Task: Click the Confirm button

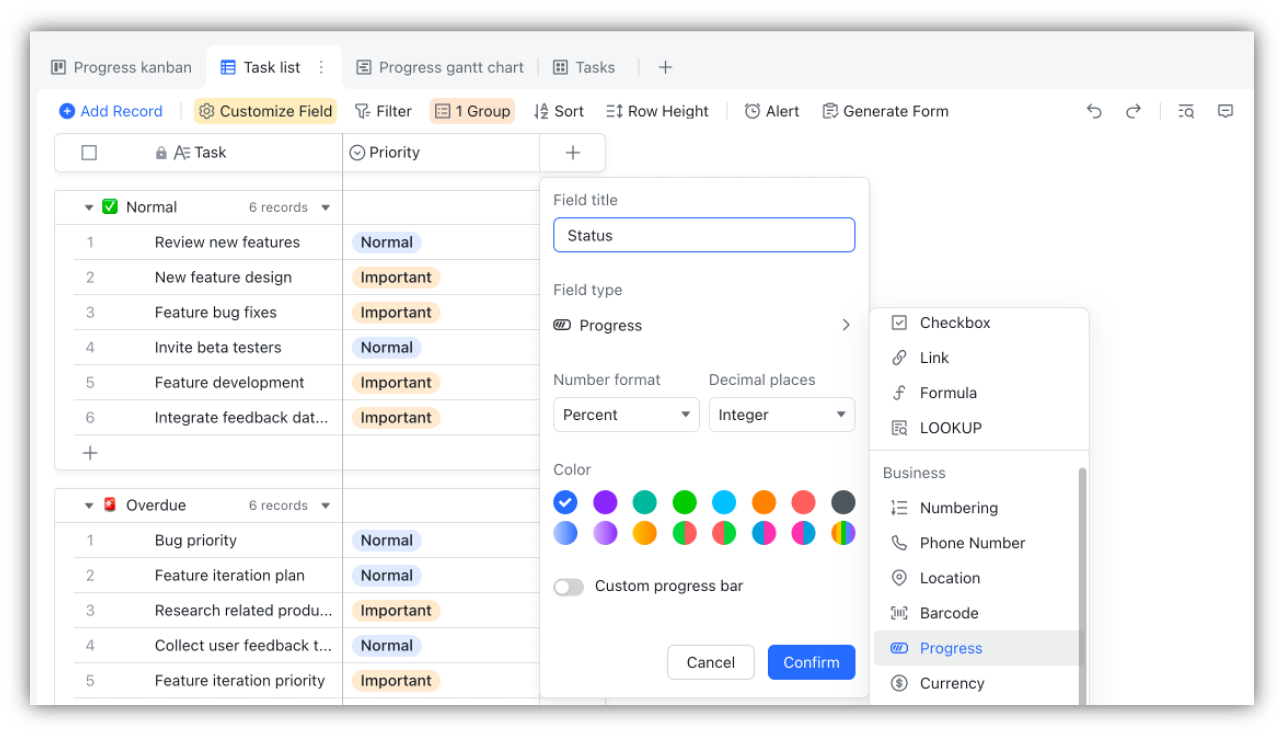Action: pyautogui.click(x=811, y=662)
